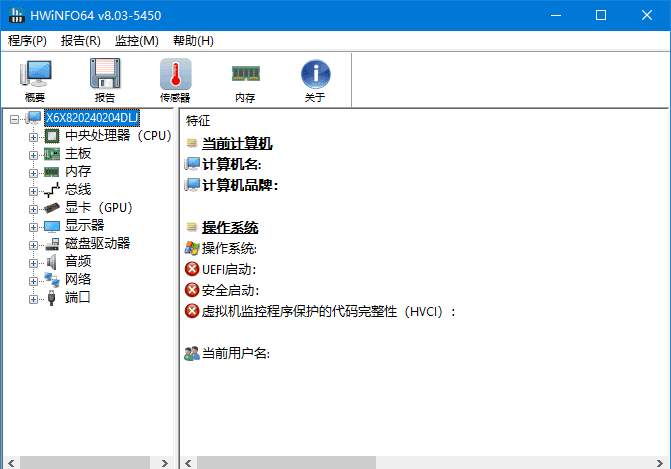Click the 磁盘驱动器 disk drive icon

(x=52, y=244)
